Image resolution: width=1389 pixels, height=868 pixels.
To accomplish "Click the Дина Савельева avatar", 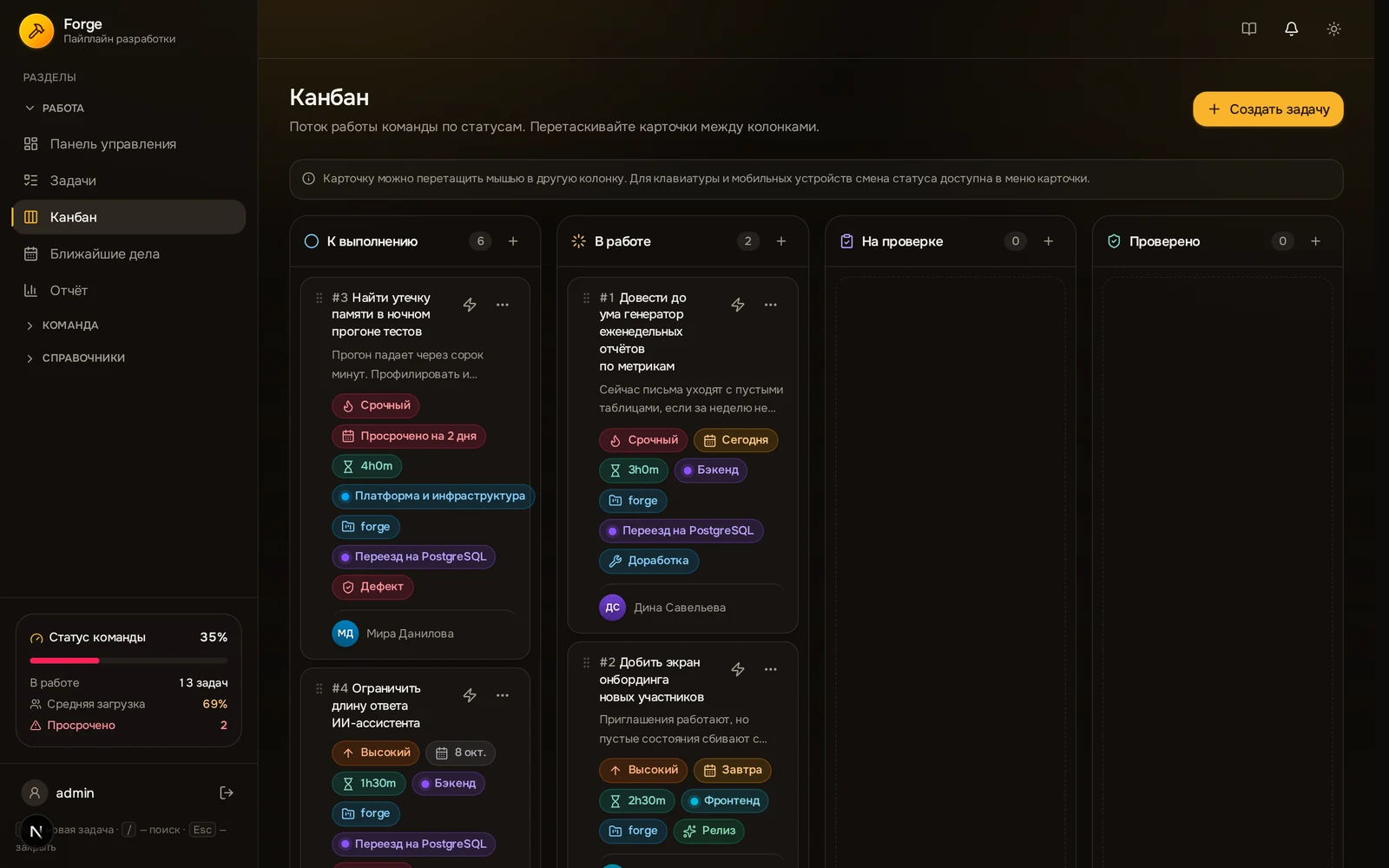I will click(612, 608).
